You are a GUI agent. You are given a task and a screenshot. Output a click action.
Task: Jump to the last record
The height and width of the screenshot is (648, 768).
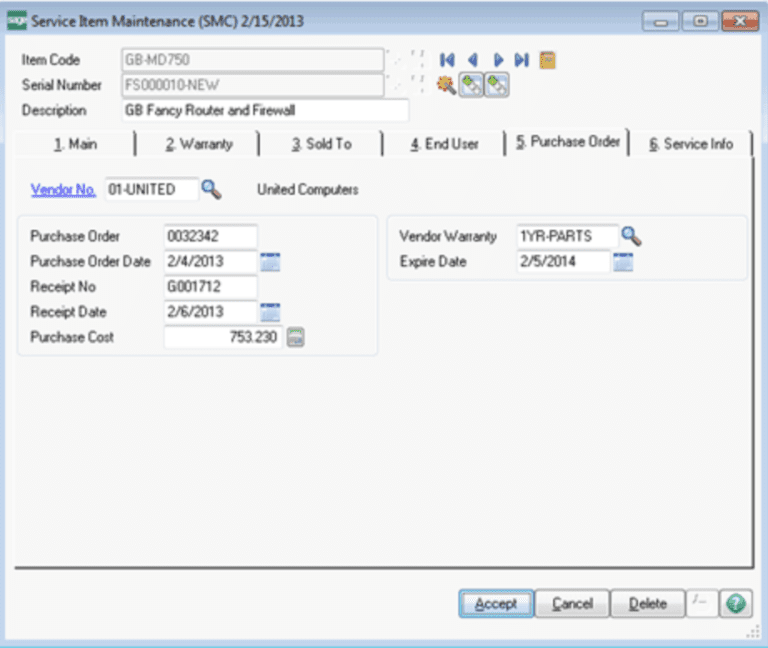pos(521,60)
